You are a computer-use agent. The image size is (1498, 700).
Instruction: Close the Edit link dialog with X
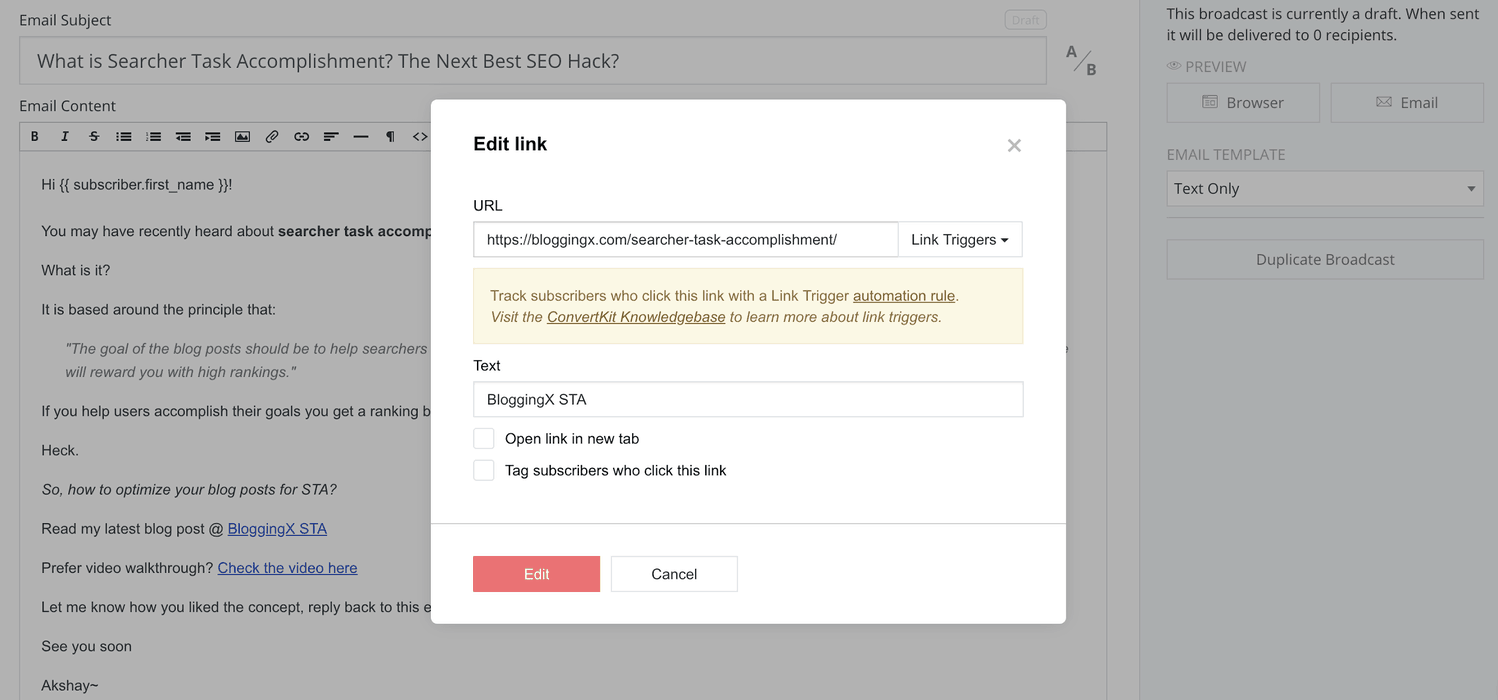(x=1014, y=146)
